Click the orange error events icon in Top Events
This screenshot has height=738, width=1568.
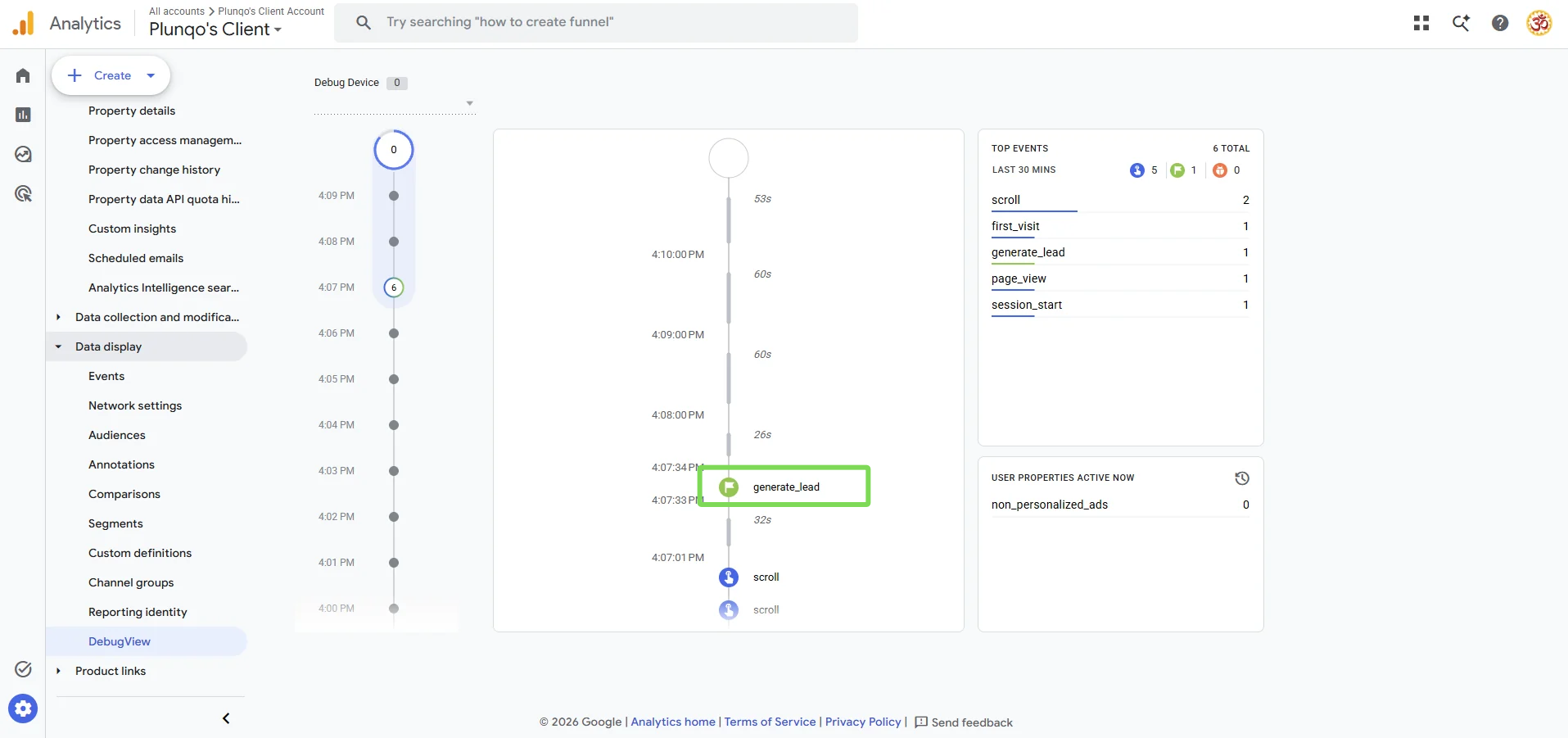(x=1220, y=170)
